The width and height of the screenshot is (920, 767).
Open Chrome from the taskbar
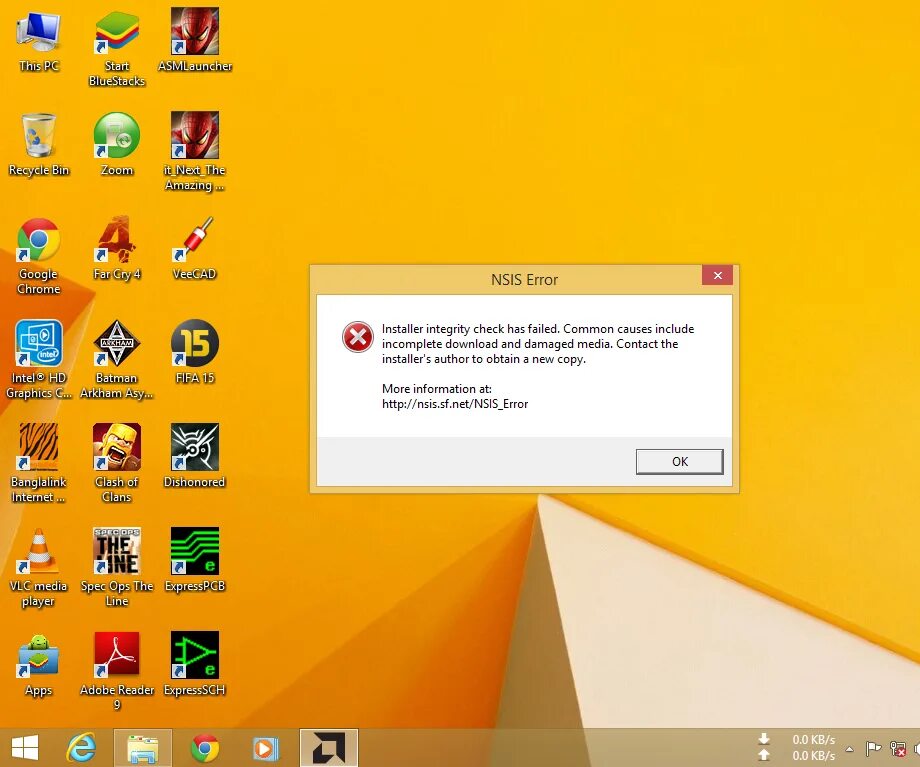click(x=205, y=748)
